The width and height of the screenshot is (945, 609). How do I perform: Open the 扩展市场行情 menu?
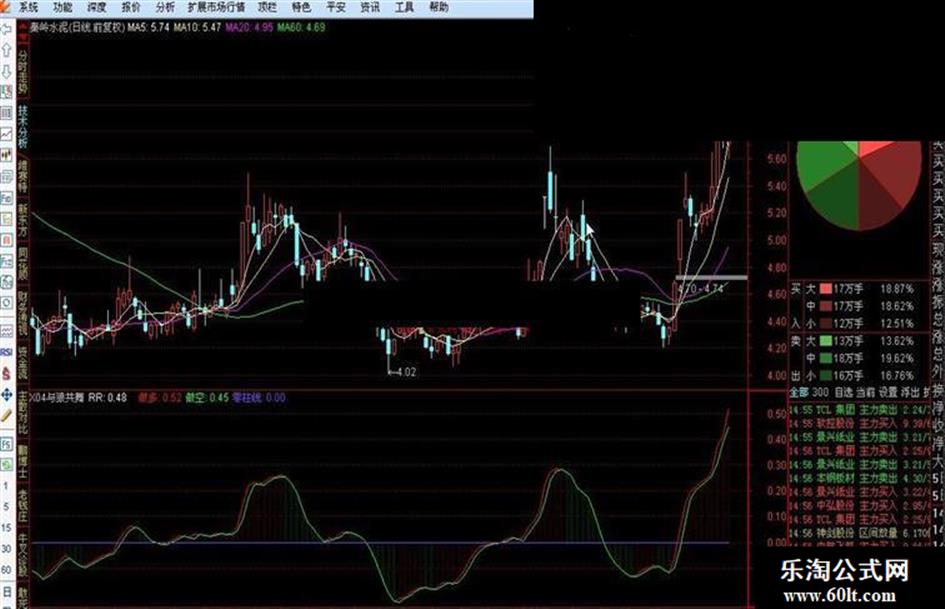point(216,7)
